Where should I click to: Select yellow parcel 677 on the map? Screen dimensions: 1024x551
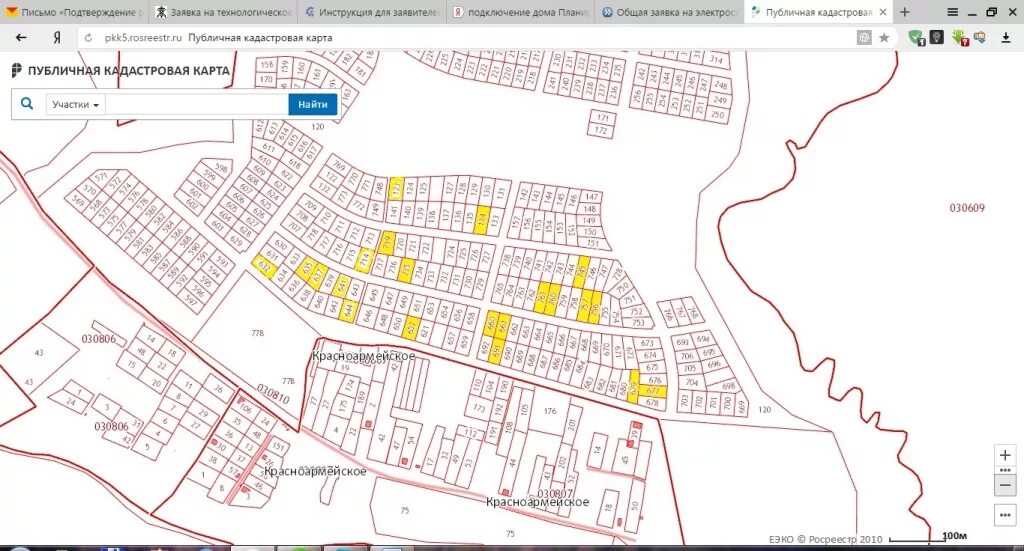click(x=653, y=391)
